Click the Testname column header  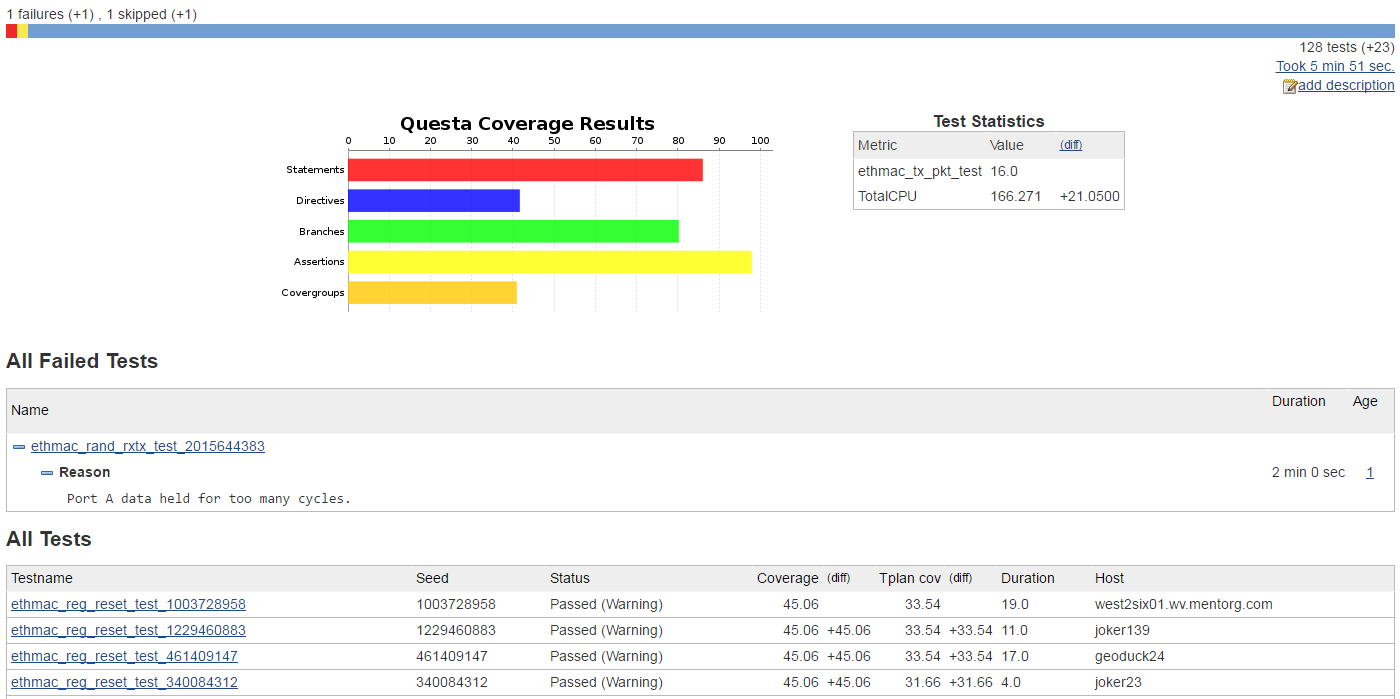[42, 578]
